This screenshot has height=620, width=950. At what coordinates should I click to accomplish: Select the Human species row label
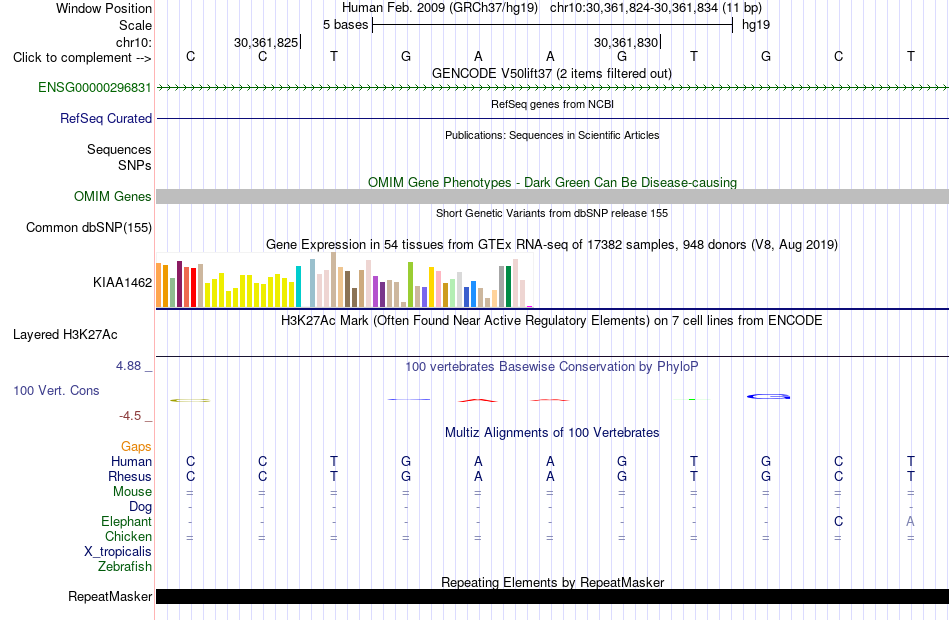tap(131, 462)
